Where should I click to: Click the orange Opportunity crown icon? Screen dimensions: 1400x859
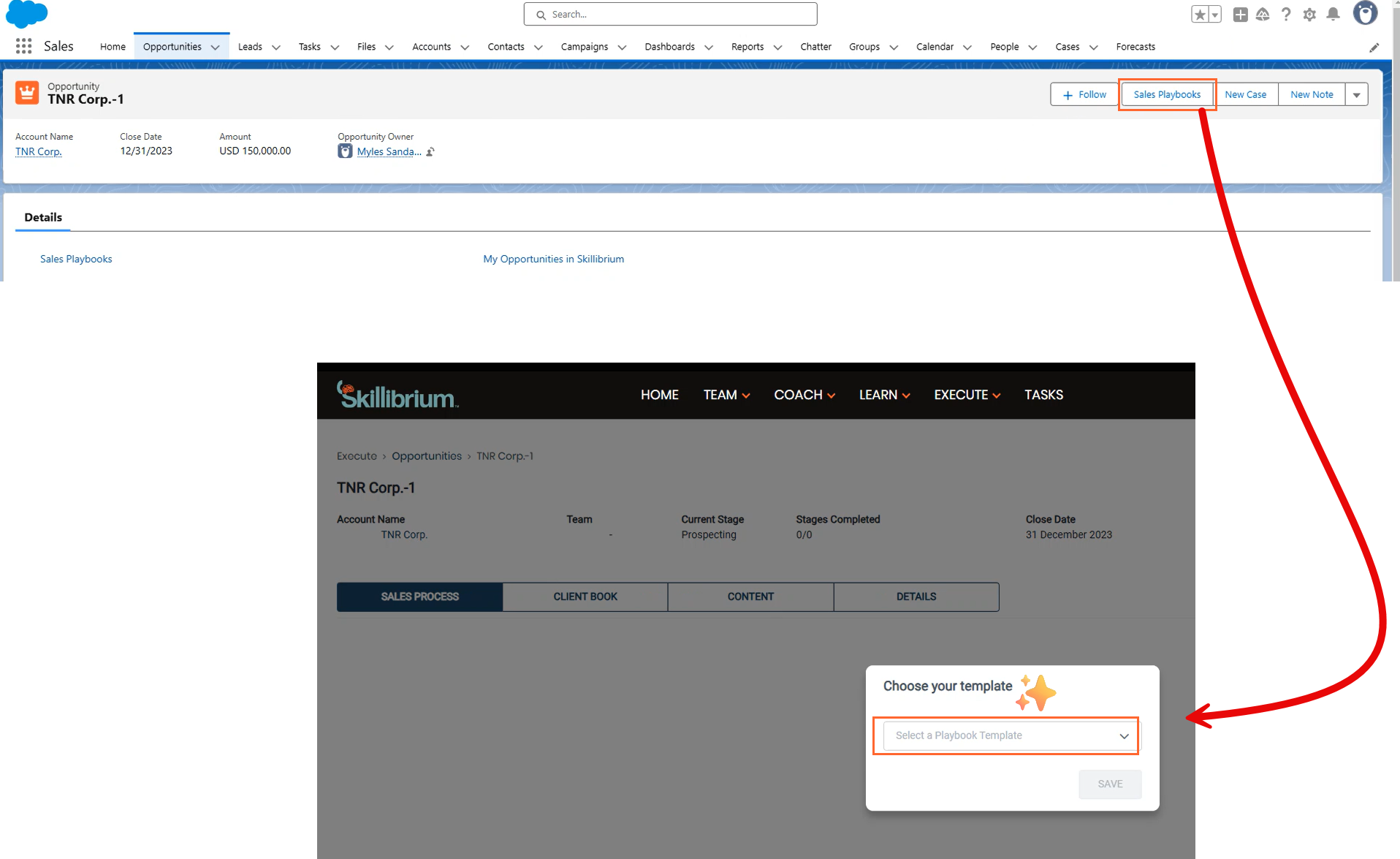click(27, 93)
